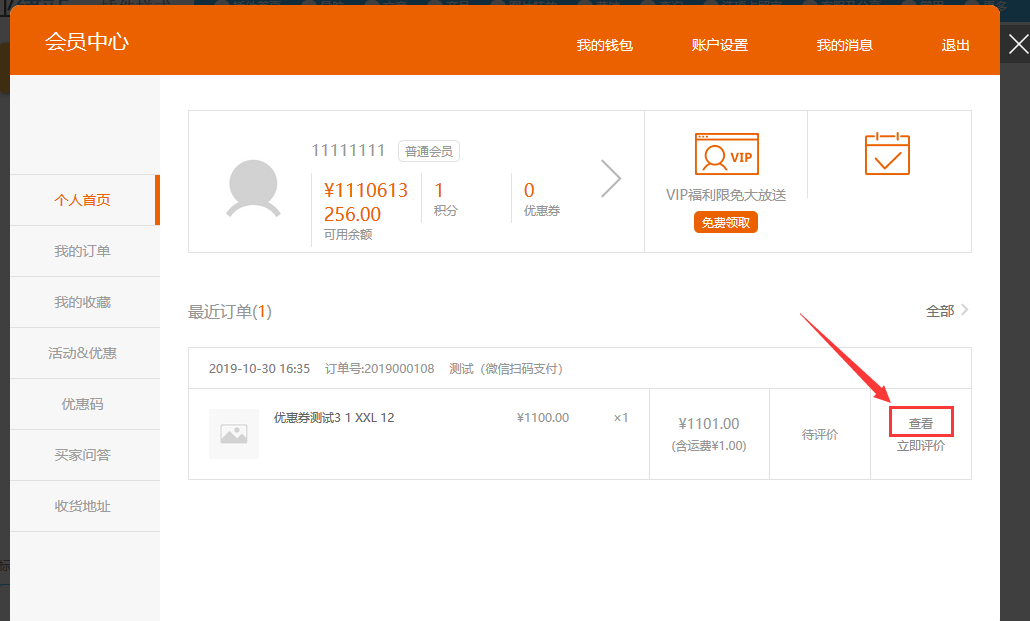Open 账户设置 in the header

coord(719,45)
